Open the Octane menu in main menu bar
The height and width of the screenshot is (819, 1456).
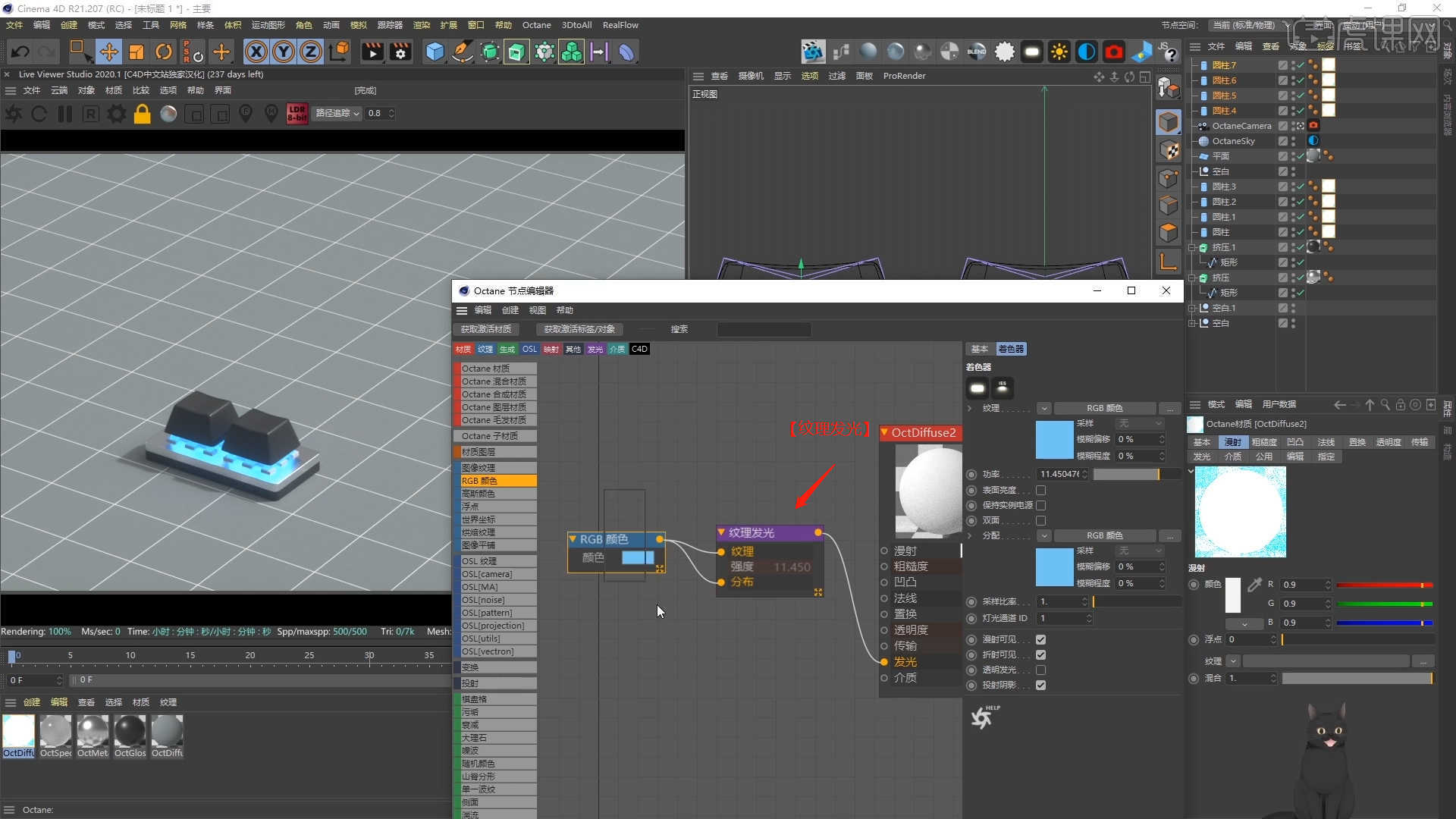coord(536,25)
